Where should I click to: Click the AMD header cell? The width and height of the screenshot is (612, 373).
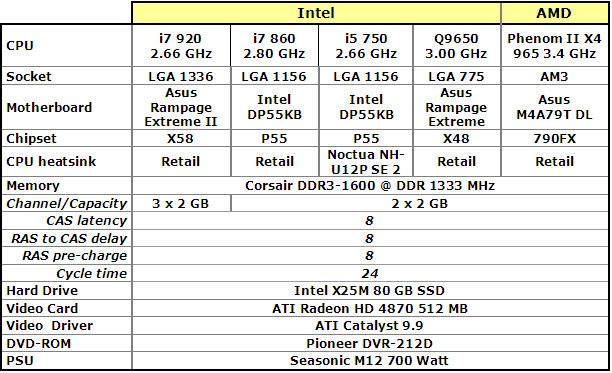coord(554,13)
